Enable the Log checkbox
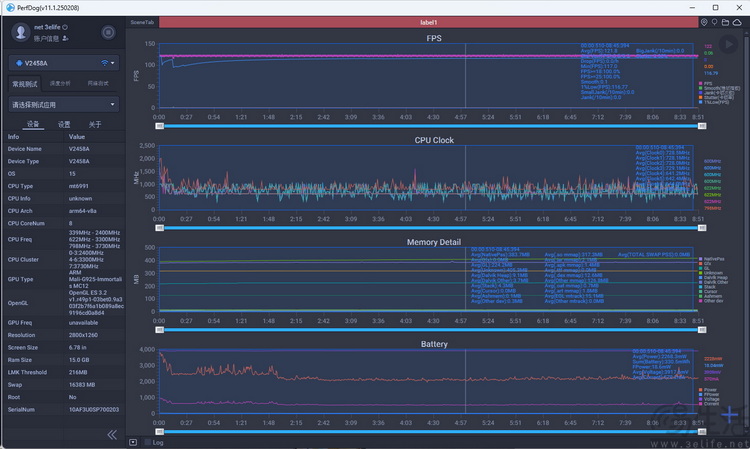Screen dimensions: 750x449 pyautogui.click(x=148, y=442)
